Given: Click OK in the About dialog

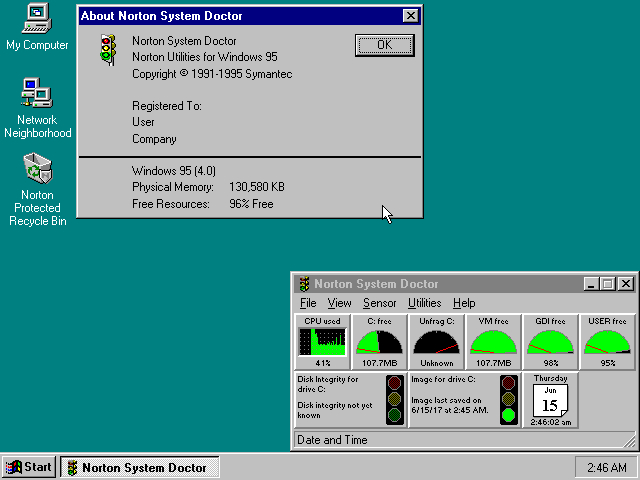Looking at the screenshot, I should tap(384, 45).
